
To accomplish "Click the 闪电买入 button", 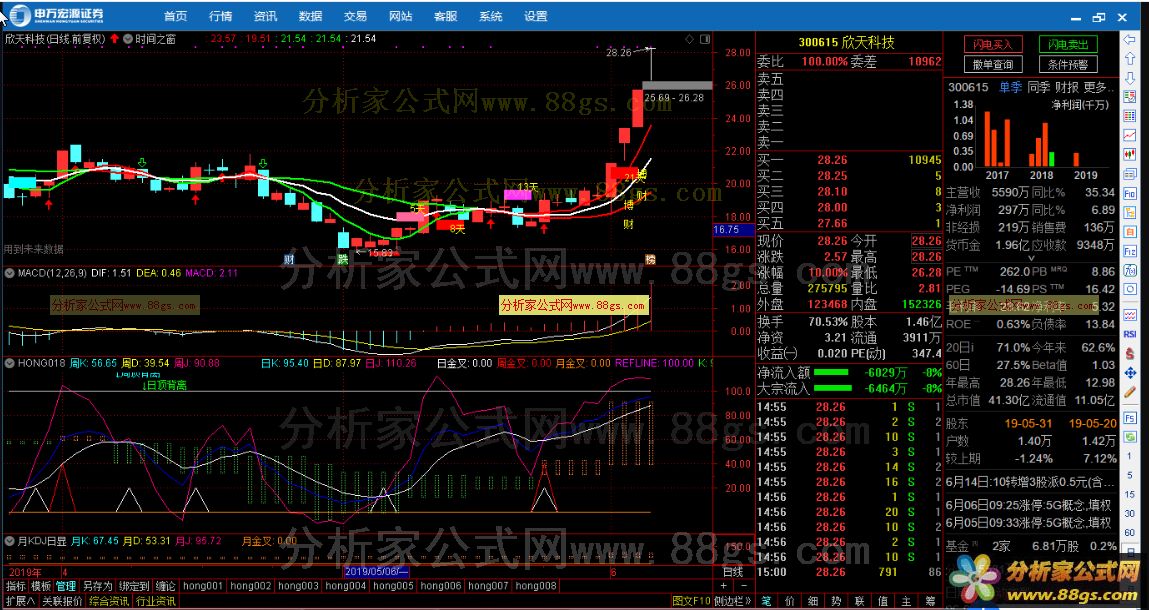I will click(993, 45).
